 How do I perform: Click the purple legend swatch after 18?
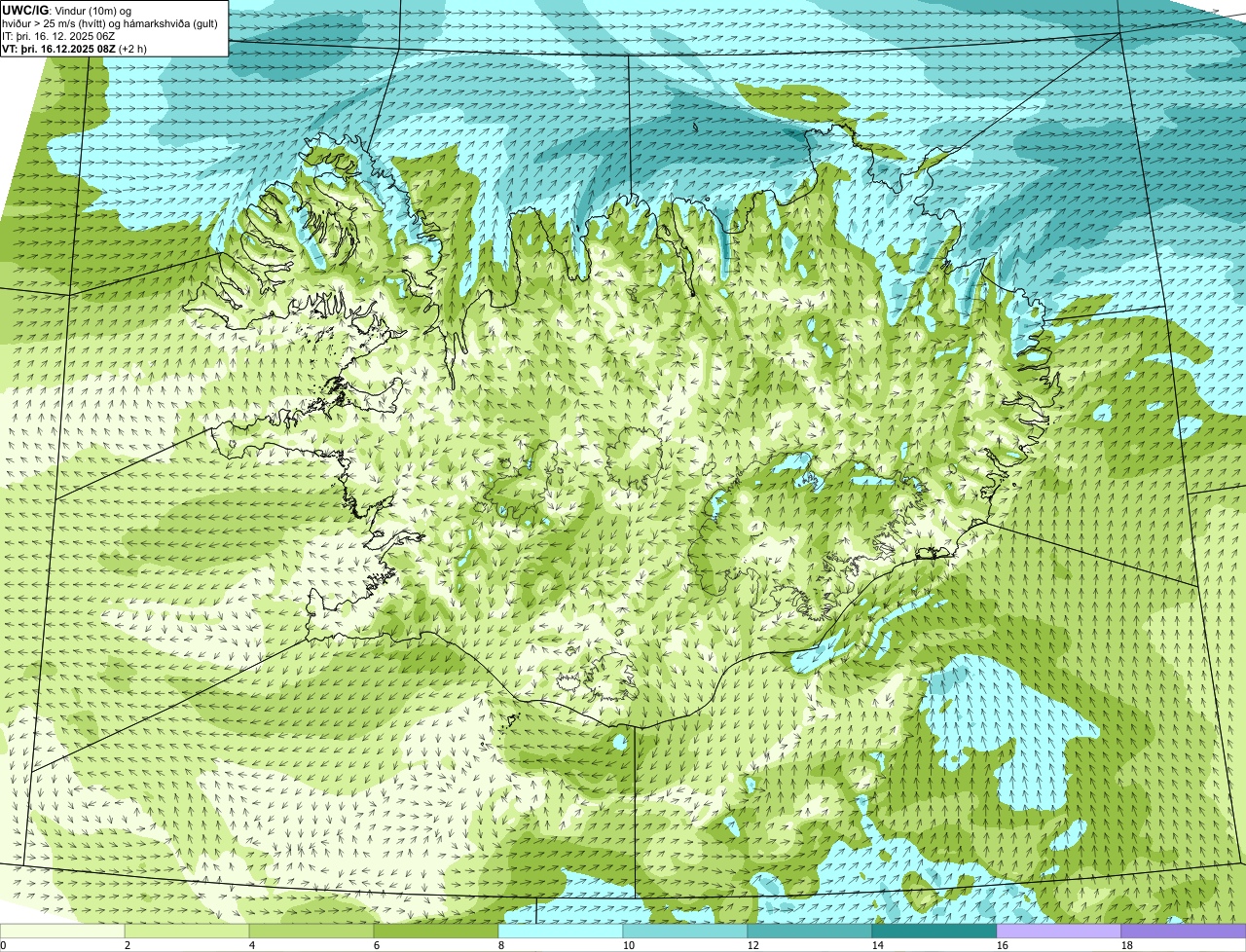pos(1184,932)
